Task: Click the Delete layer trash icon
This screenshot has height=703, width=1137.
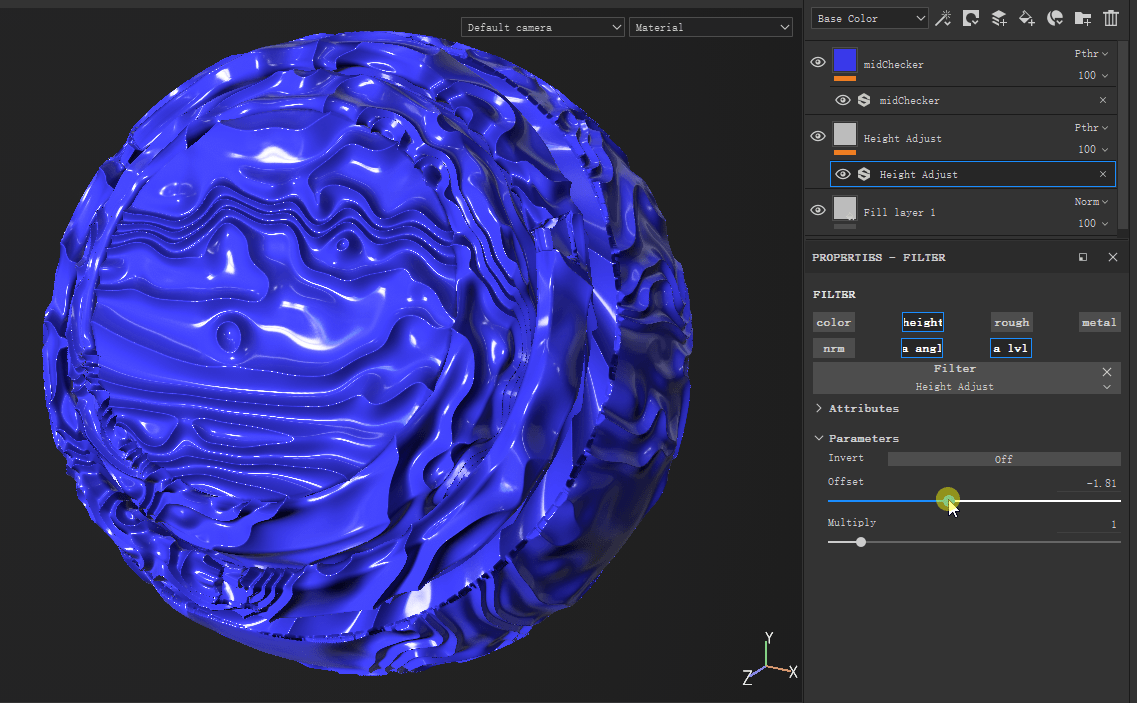Action: [1111, 18]
